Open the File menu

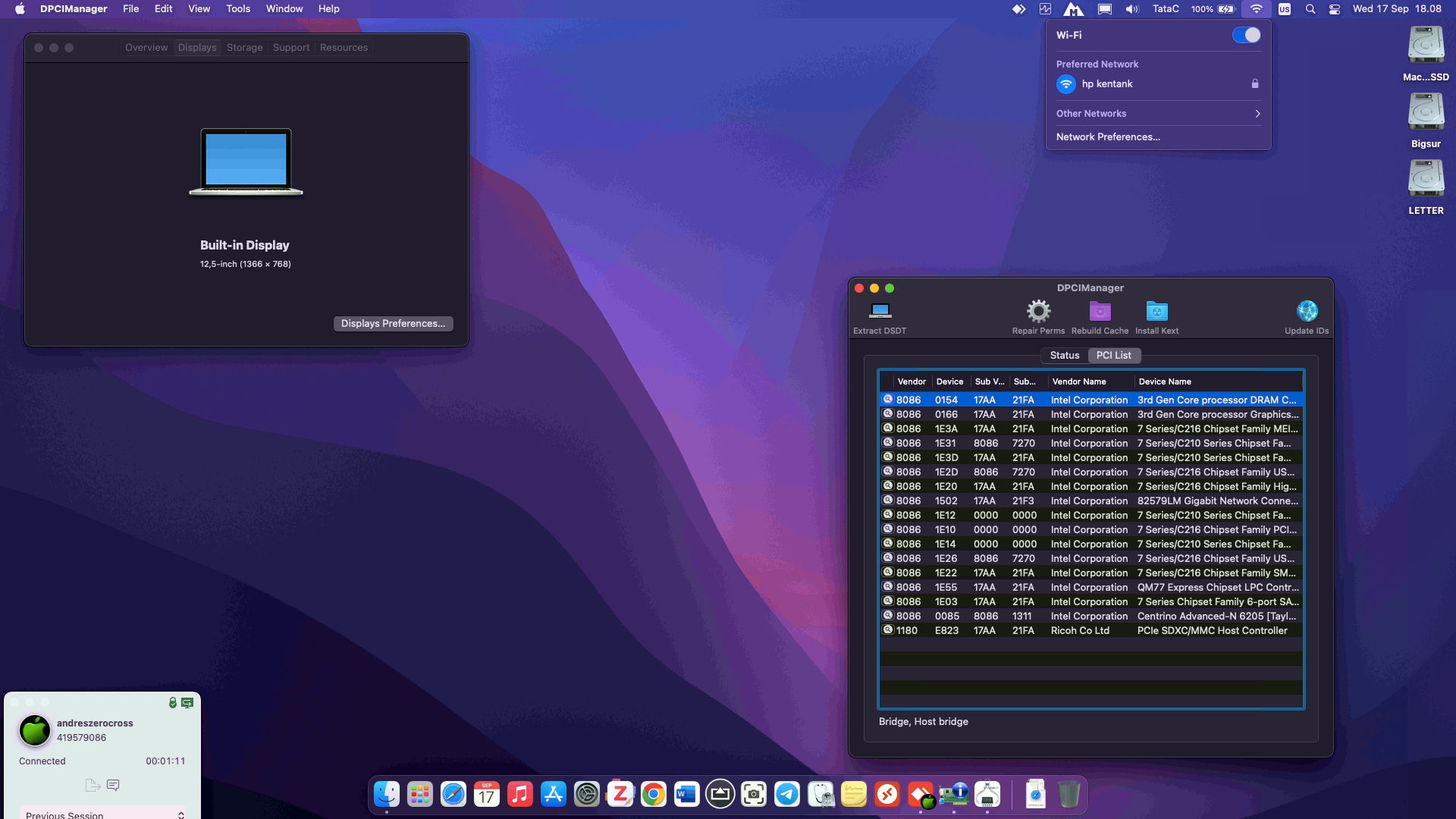(131, 9)
